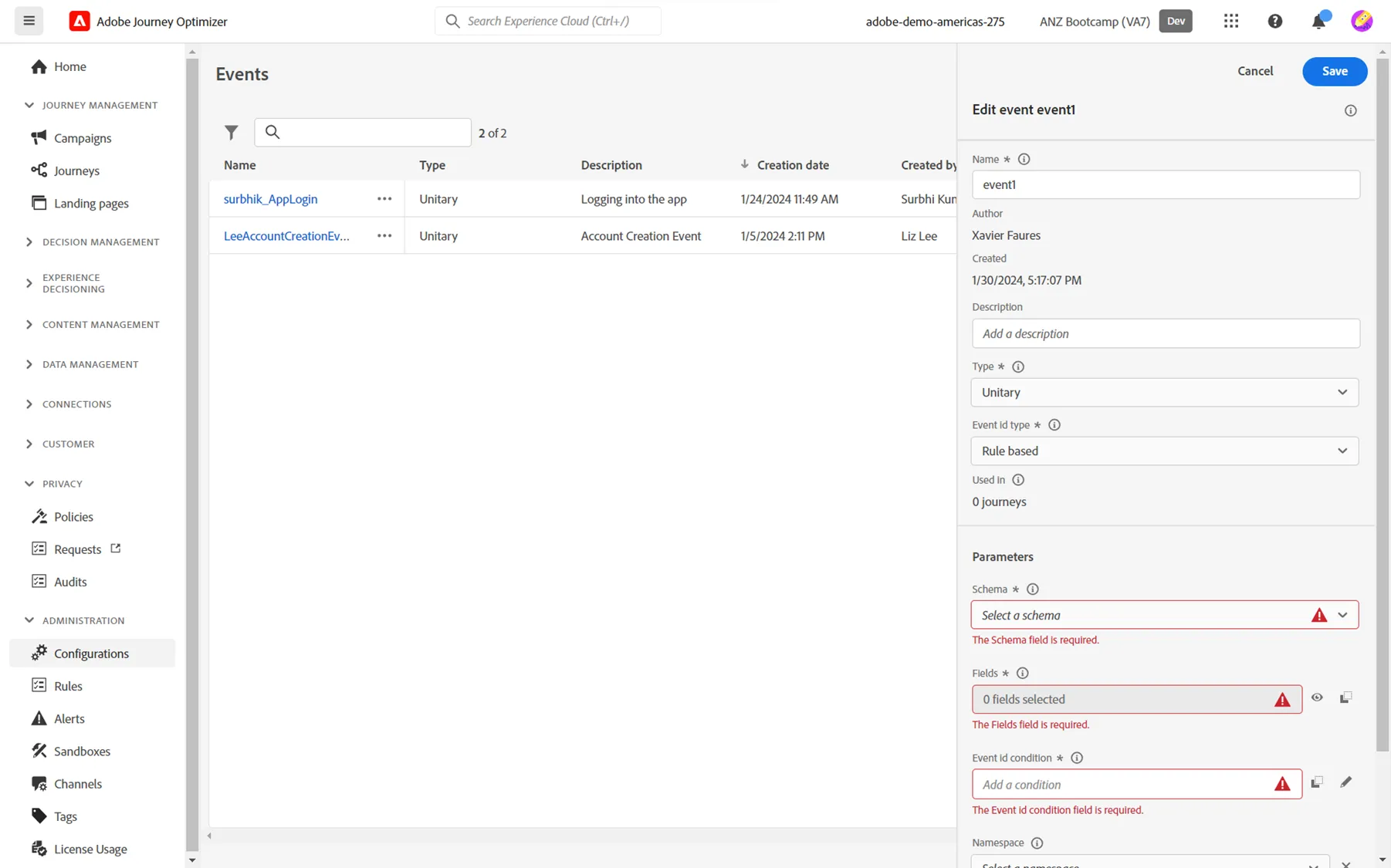
Task: Preview fields payload with eye icon
Action: click(1317, 697)
